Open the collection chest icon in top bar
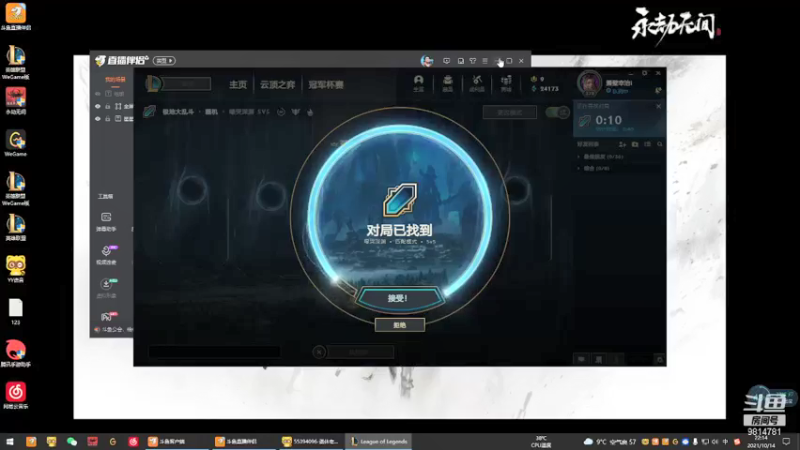 pos(447,83)
